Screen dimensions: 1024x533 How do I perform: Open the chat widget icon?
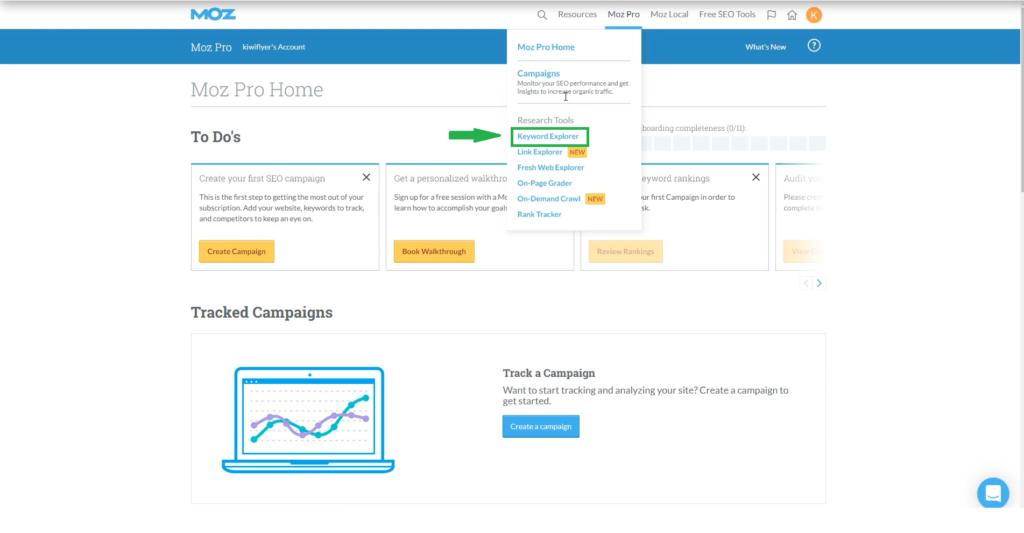point(993,493)
